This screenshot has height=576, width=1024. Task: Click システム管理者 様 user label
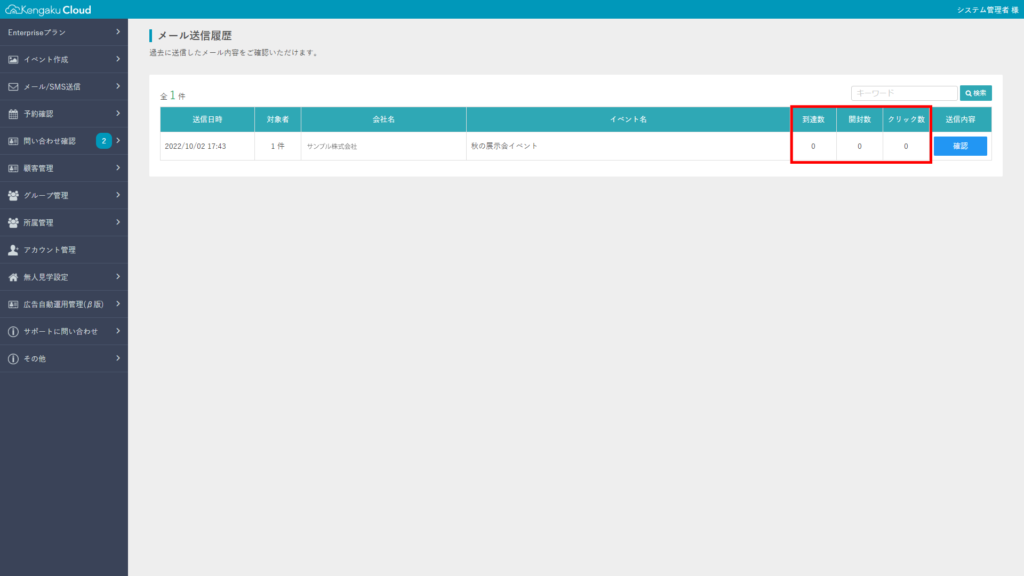pyautogui.click(x=987, y=10)
